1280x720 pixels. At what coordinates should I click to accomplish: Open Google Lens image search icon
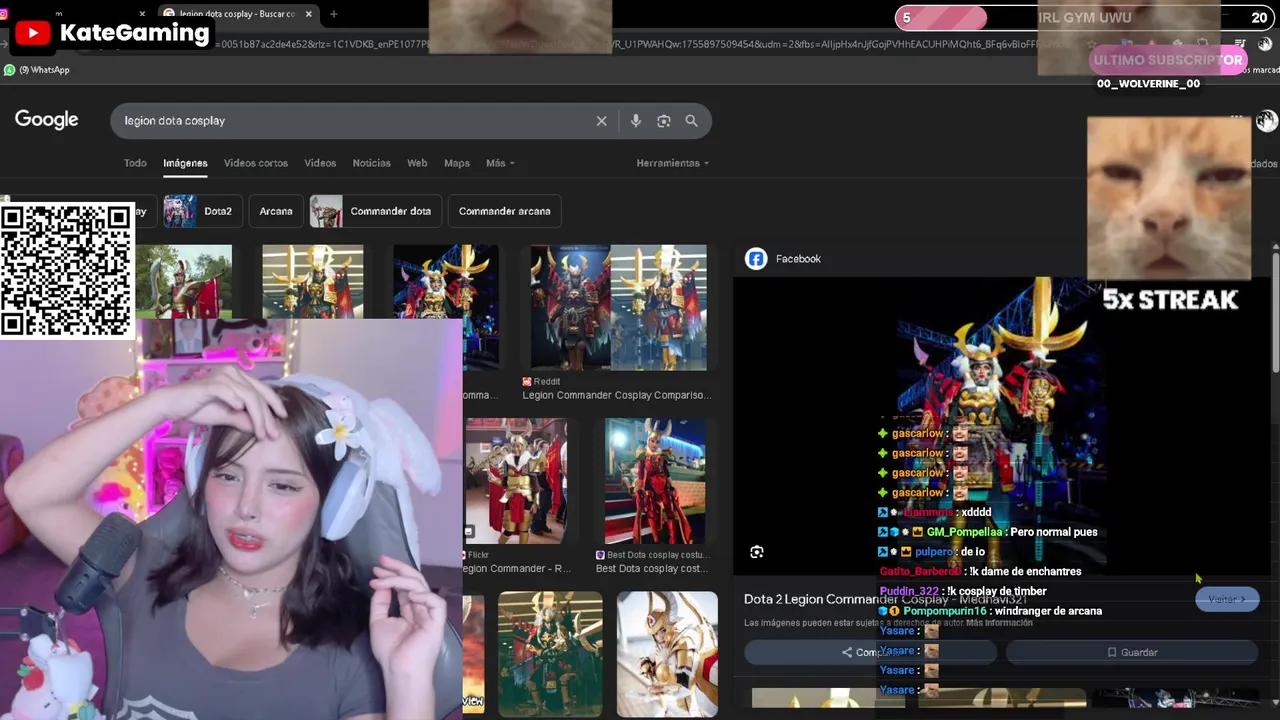[663, 121]
